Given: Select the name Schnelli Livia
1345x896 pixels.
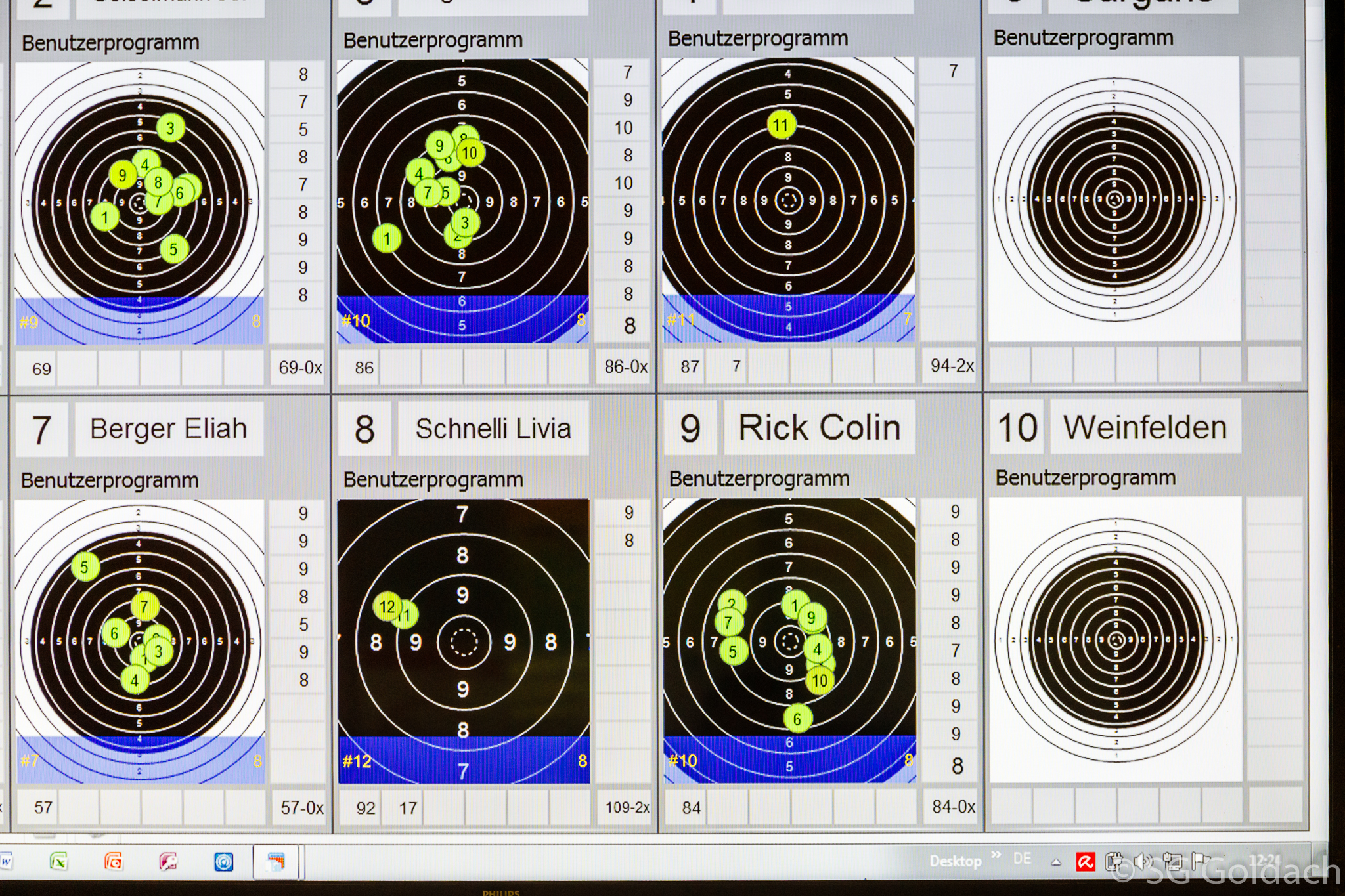Looking at the screenshot, I should 493,429.
